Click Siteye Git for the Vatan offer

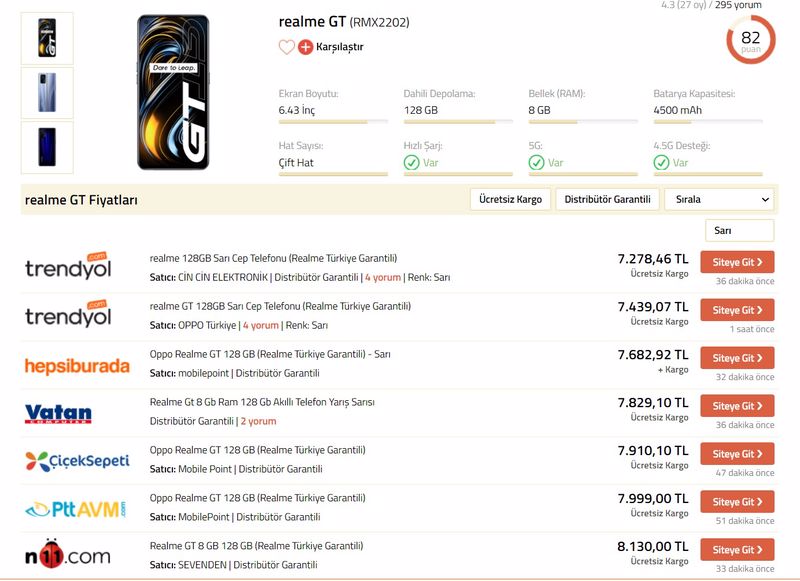737,406
